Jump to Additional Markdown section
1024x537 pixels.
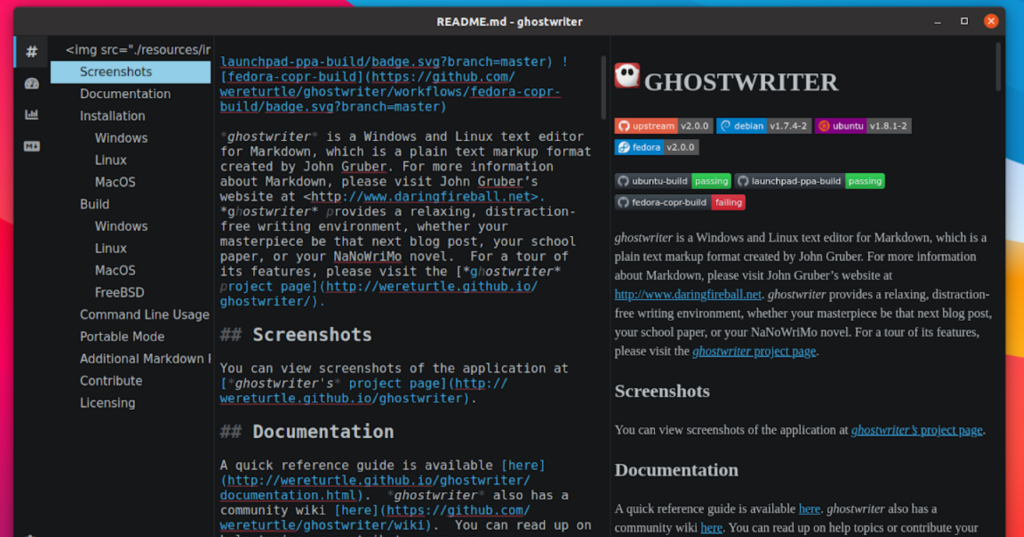pyautogui.click(x=145, y=359)
